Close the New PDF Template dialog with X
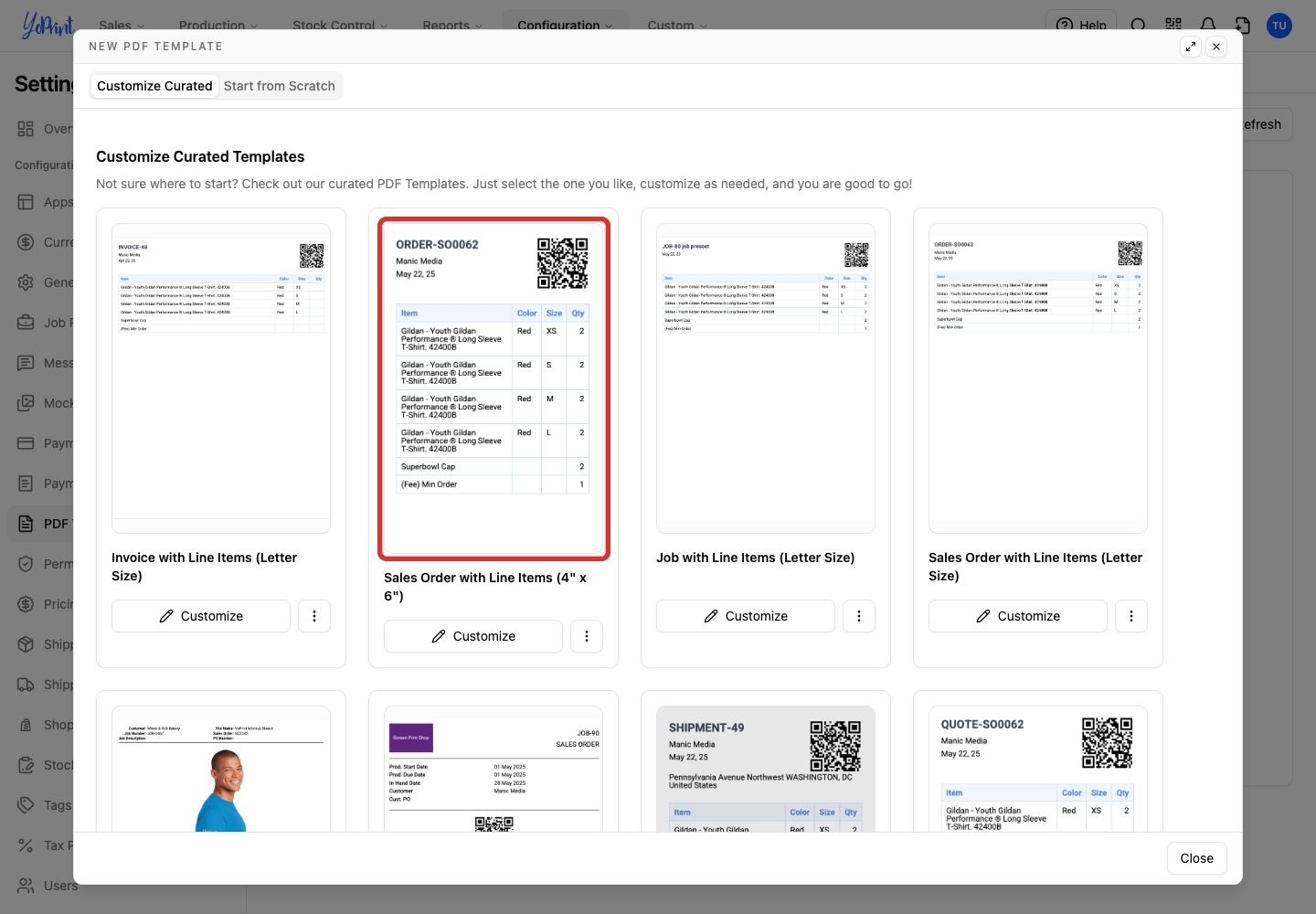This screenshot has height=914, width=1316. pos(1216,47)
